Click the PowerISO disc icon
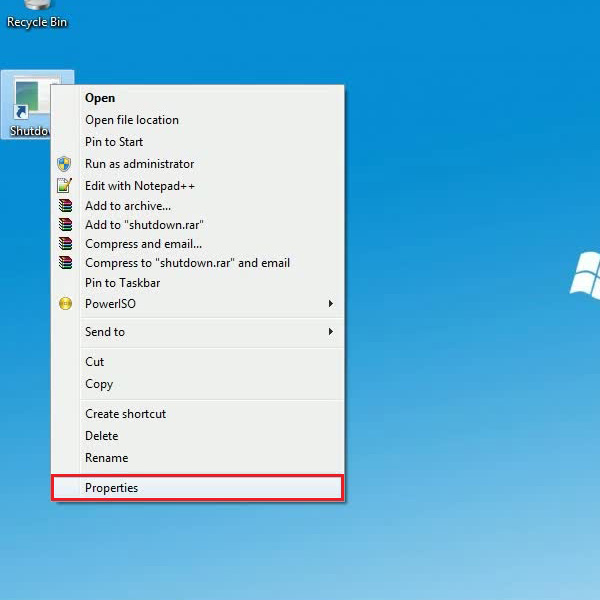Image resolution: width=600 pixels, height=600 pixels. tap(65, 303)
